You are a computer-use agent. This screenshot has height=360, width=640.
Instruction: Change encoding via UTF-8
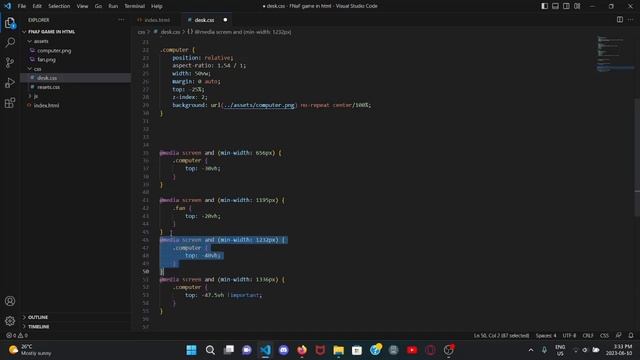coord(569,335)
